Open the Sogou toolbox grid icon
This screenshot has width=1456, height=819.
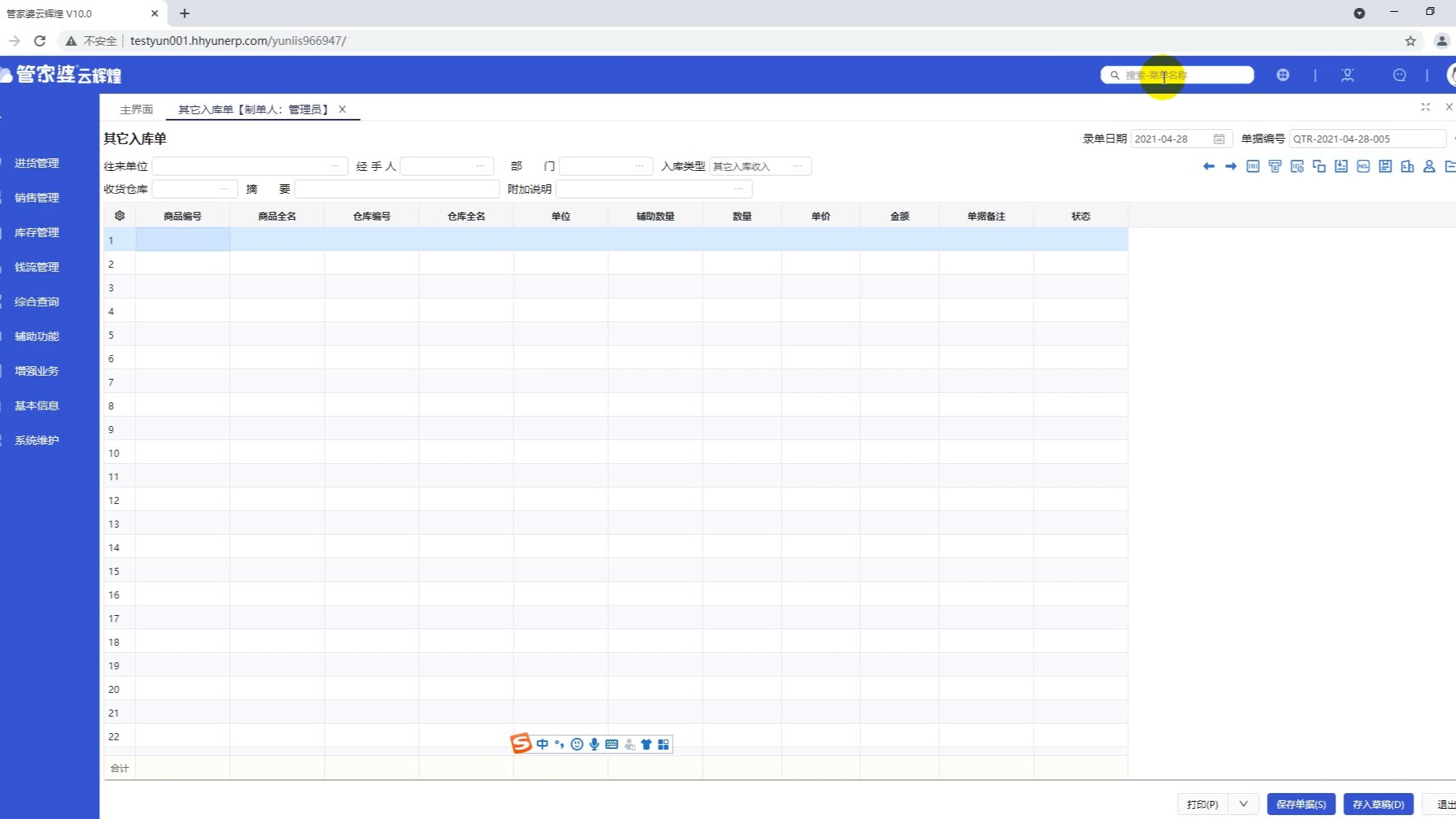coord(663,744)
